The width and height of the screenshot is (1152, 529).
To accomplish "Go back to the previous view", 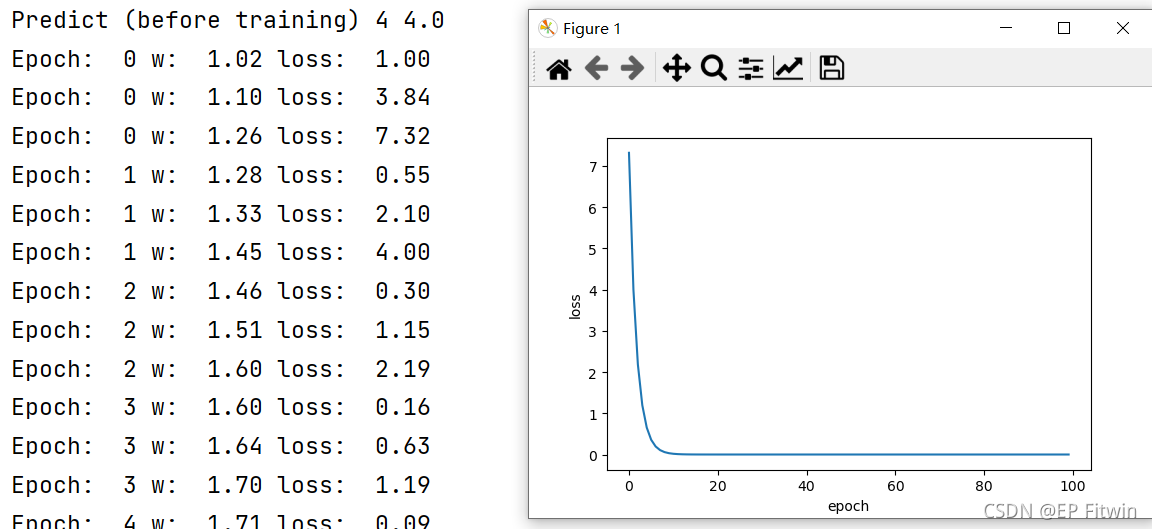I will 596,69.
